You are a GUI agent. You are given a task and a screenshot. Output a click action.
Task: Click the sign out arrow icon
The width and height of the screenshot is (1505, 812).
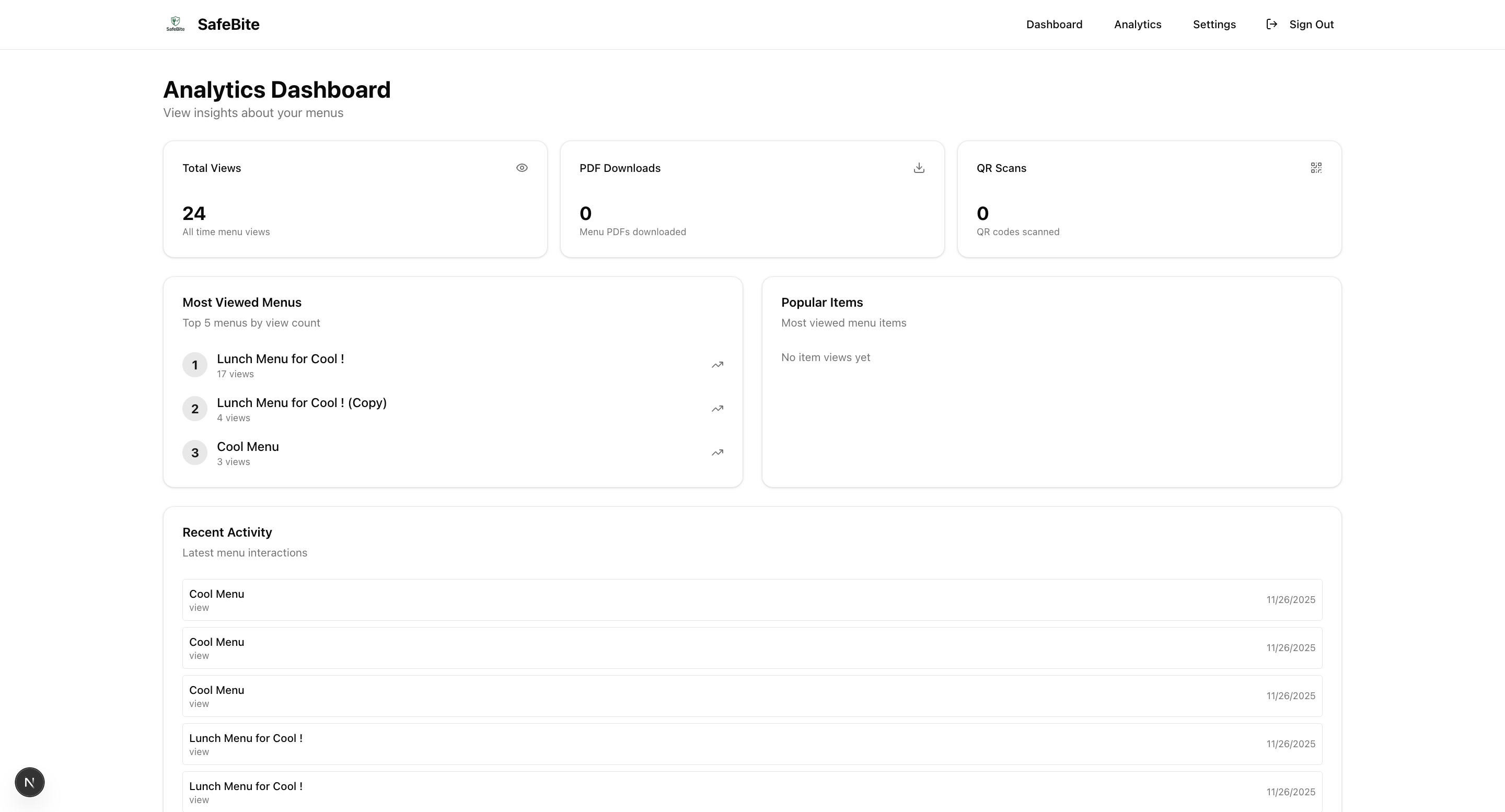[x=1271, y=25]
